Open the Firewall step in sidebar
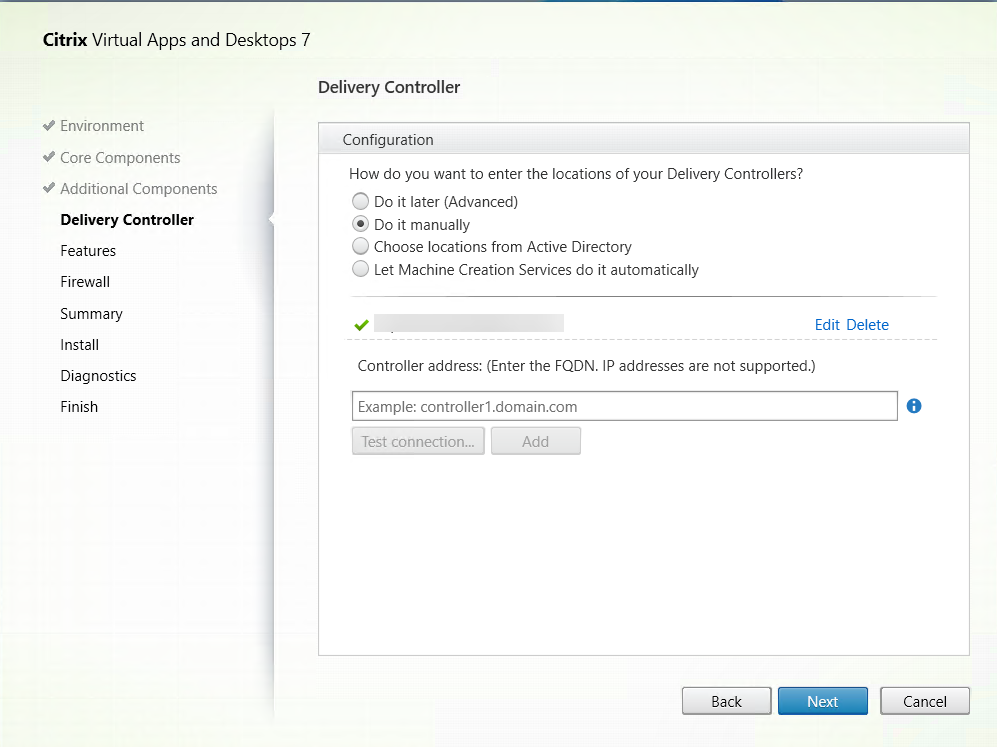Viewport: 997px width, 747px height. pyautogui.click(x=85, y=282)
